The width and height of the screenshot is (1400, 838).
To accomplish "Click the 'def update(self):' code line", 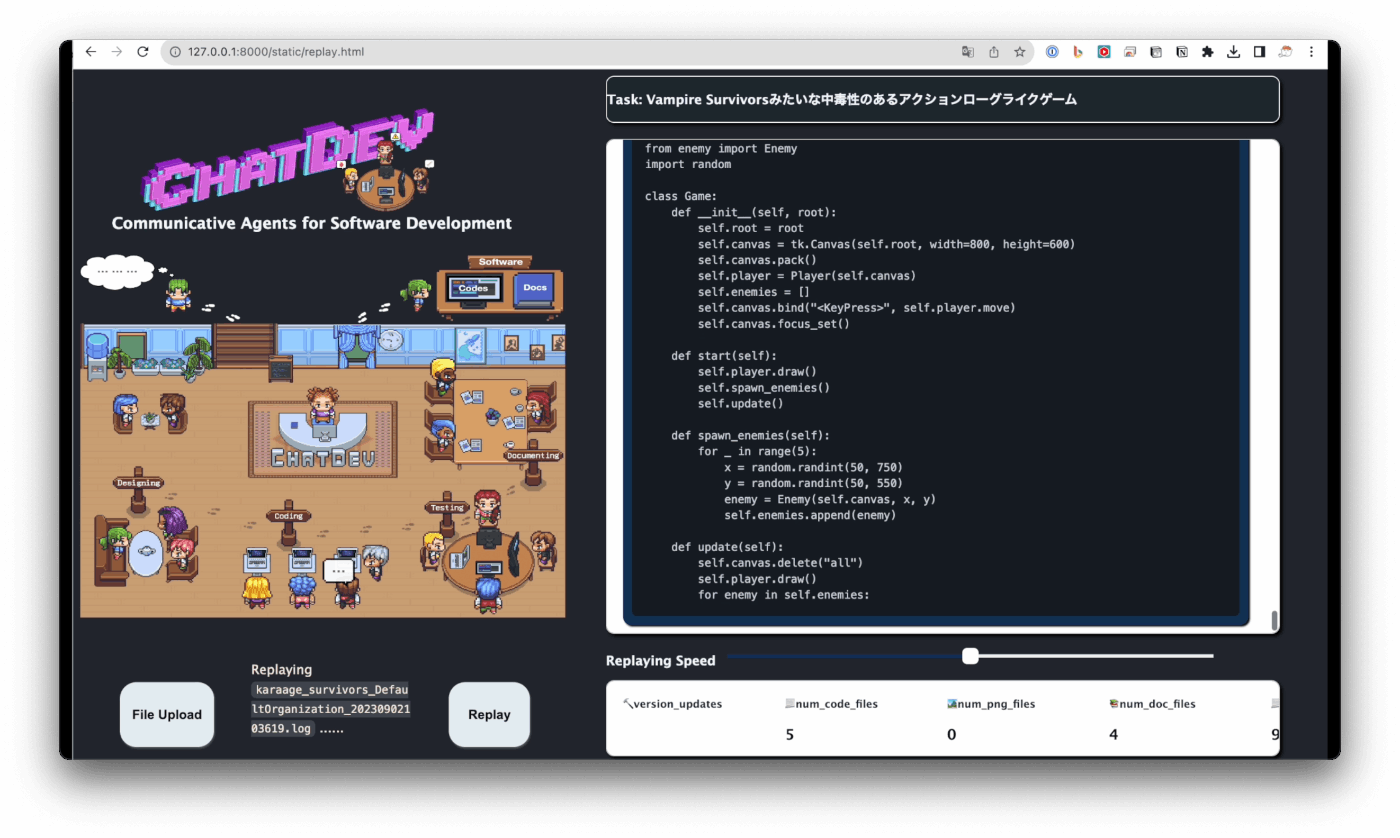I will pos(727,547).
